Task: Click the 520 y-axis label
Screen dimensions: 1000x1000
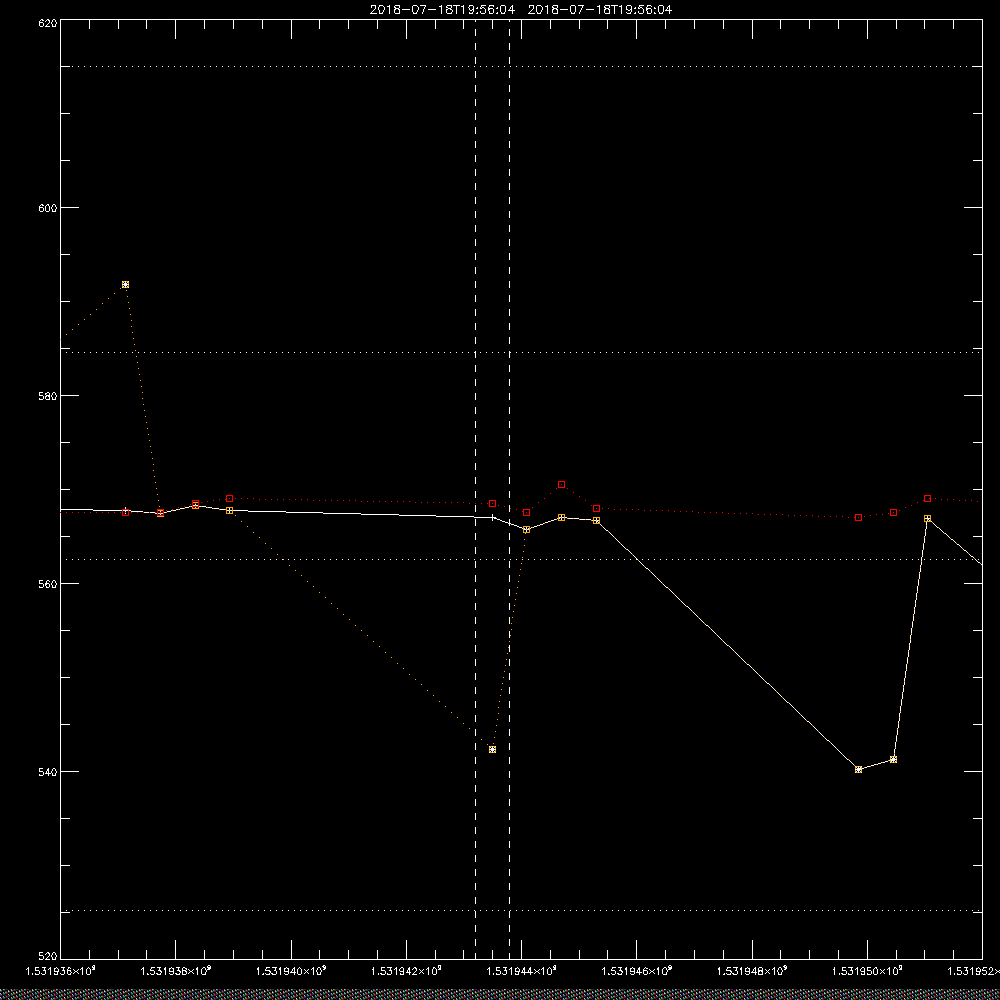Action: coord(48,957)
